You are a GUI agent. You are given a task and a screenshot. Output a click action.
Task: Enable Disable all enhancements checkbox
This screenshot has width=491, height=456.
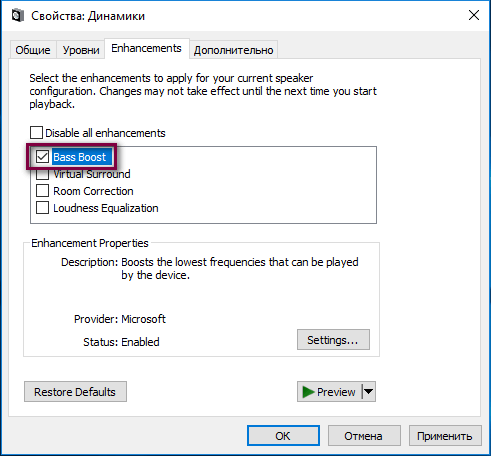[x=36, y=133]
